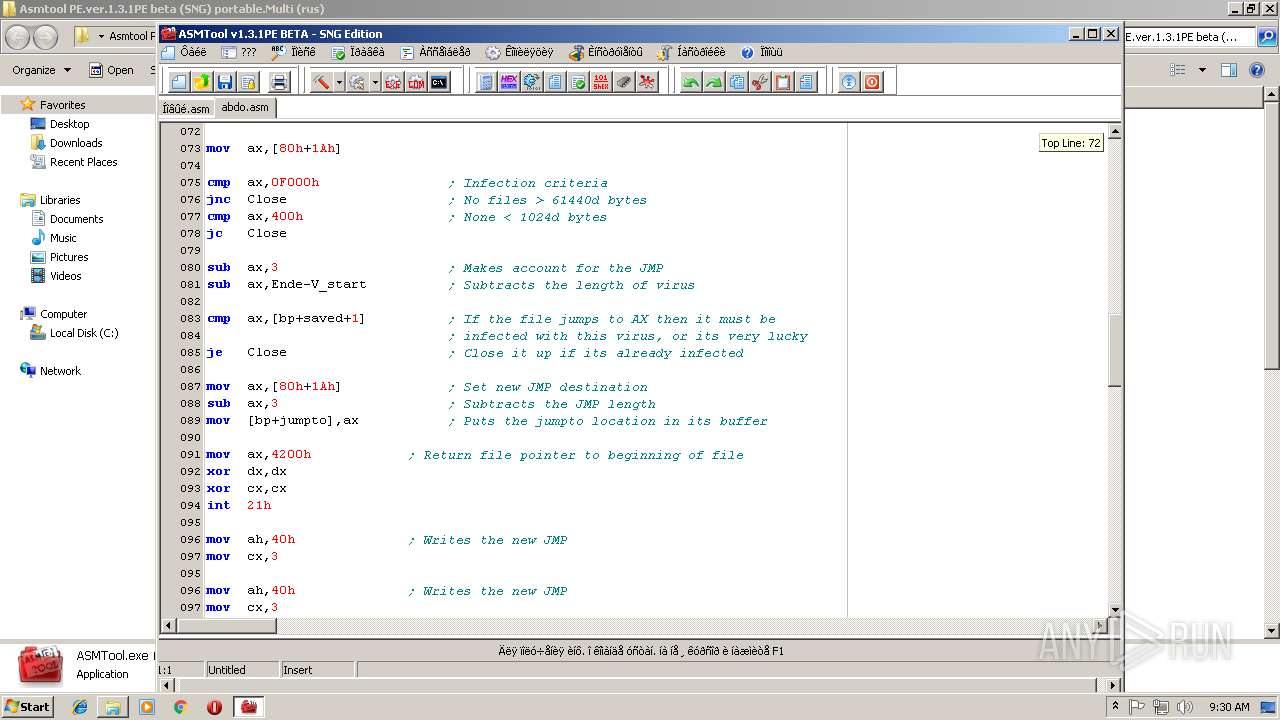Open Chrome from the taskbar
This screenshot has width=1280, height=720.
click(x=180, y=707)
